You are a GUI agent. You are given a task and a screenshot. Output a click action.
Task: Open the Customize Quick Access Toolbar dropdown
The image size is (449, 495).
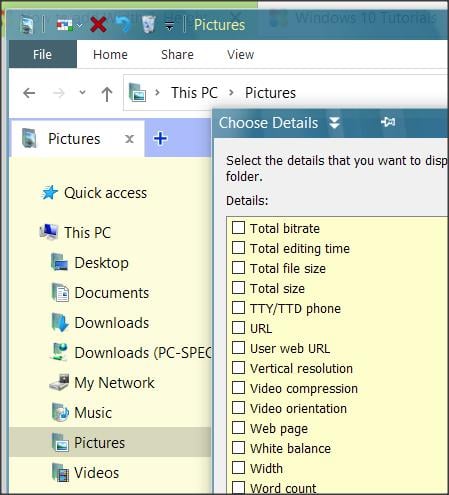[x=170, y=26]
